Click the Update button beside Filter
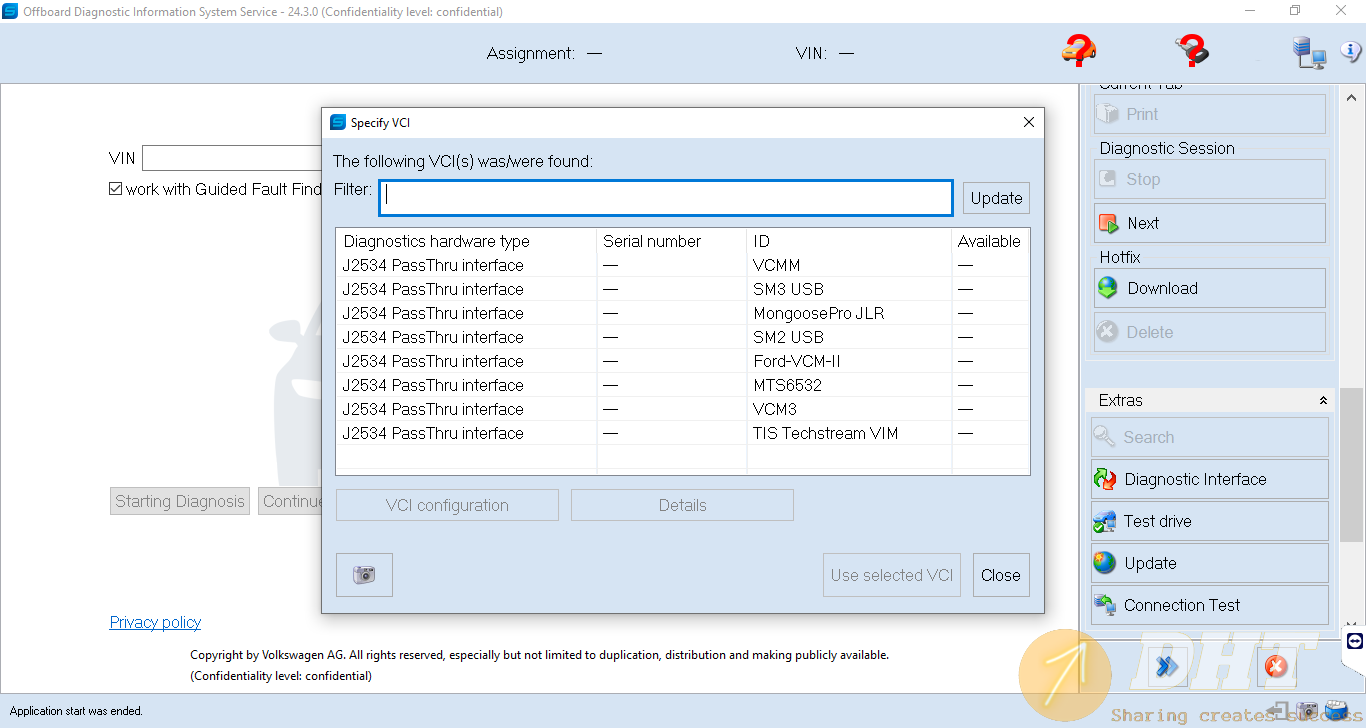1366x728 pixels. [996, 198]
